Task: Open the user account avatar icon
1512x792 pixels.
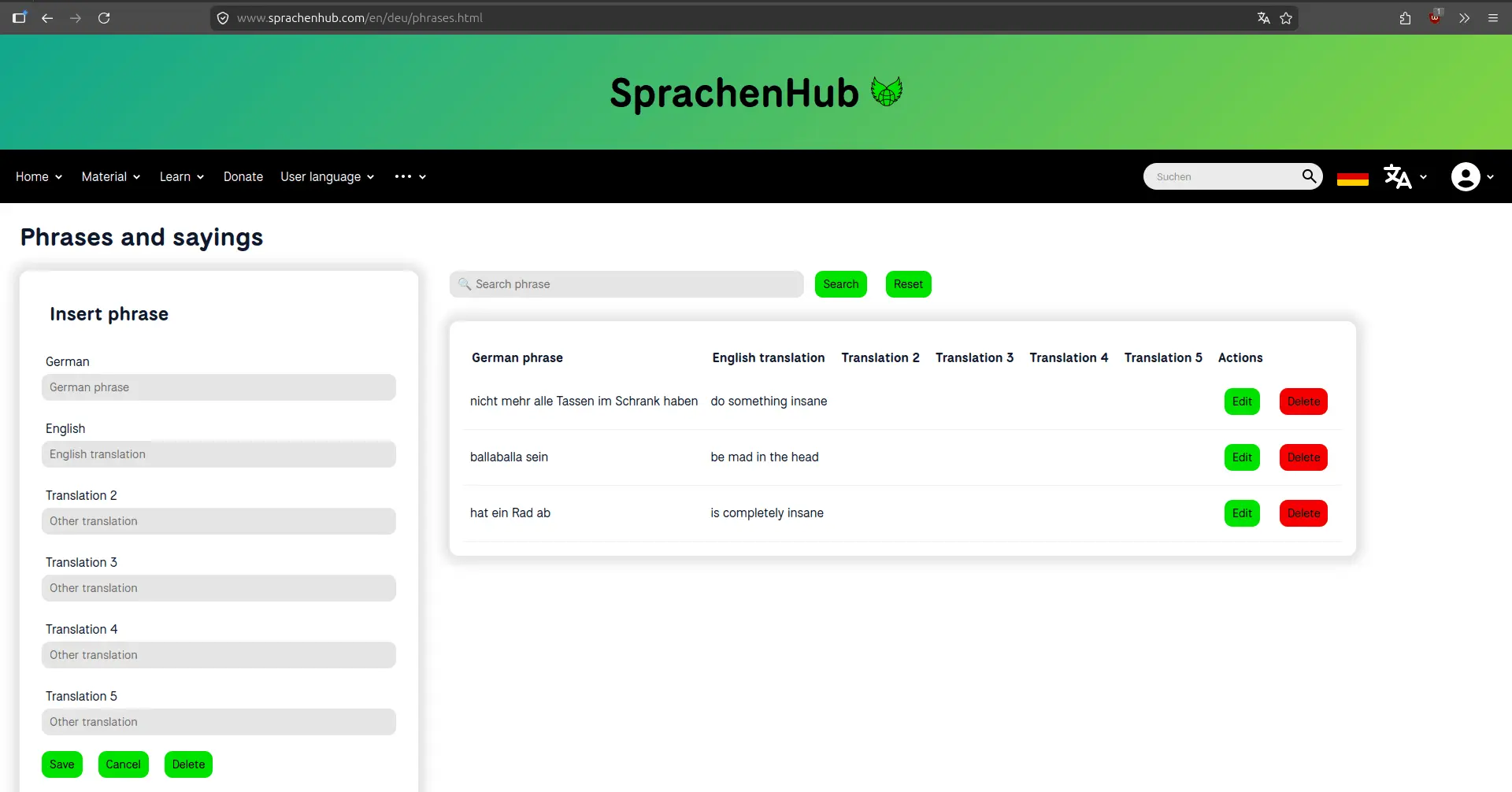Action: point(1466,176)
